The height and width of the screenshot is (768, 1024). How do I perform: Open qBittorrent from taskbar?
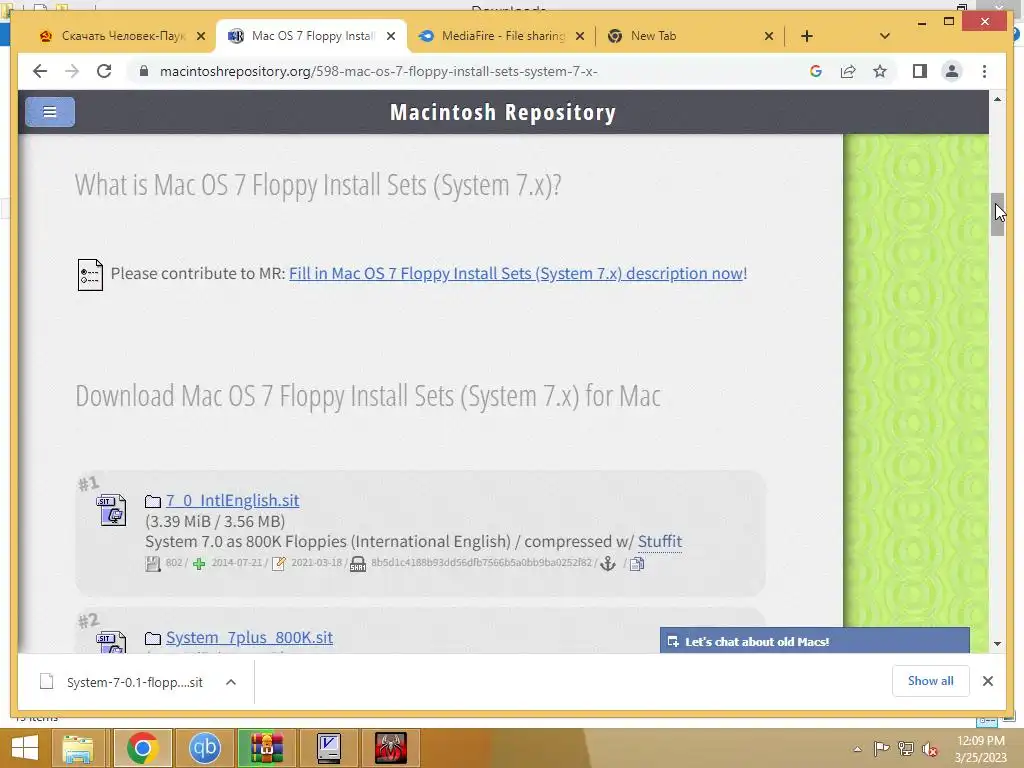point(204,748)
